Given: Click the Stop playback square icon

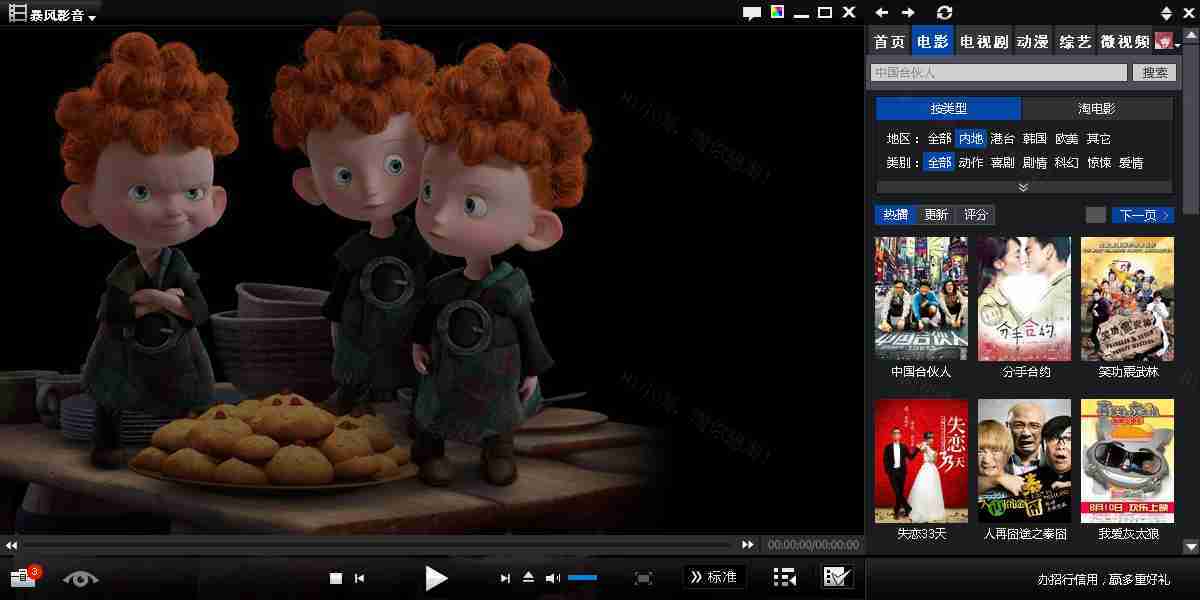Looking at the screenshot, I should [x=336, y=578].
